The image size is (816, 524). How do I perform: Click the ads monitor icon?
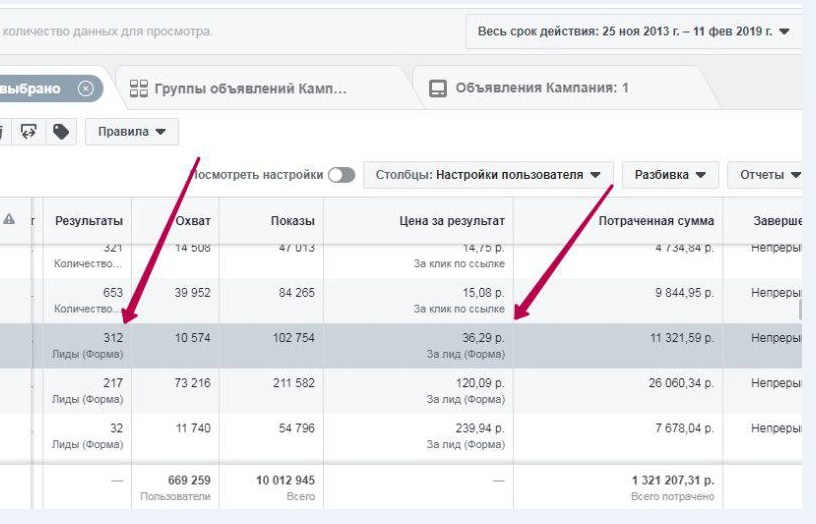(x=438, y=88)
